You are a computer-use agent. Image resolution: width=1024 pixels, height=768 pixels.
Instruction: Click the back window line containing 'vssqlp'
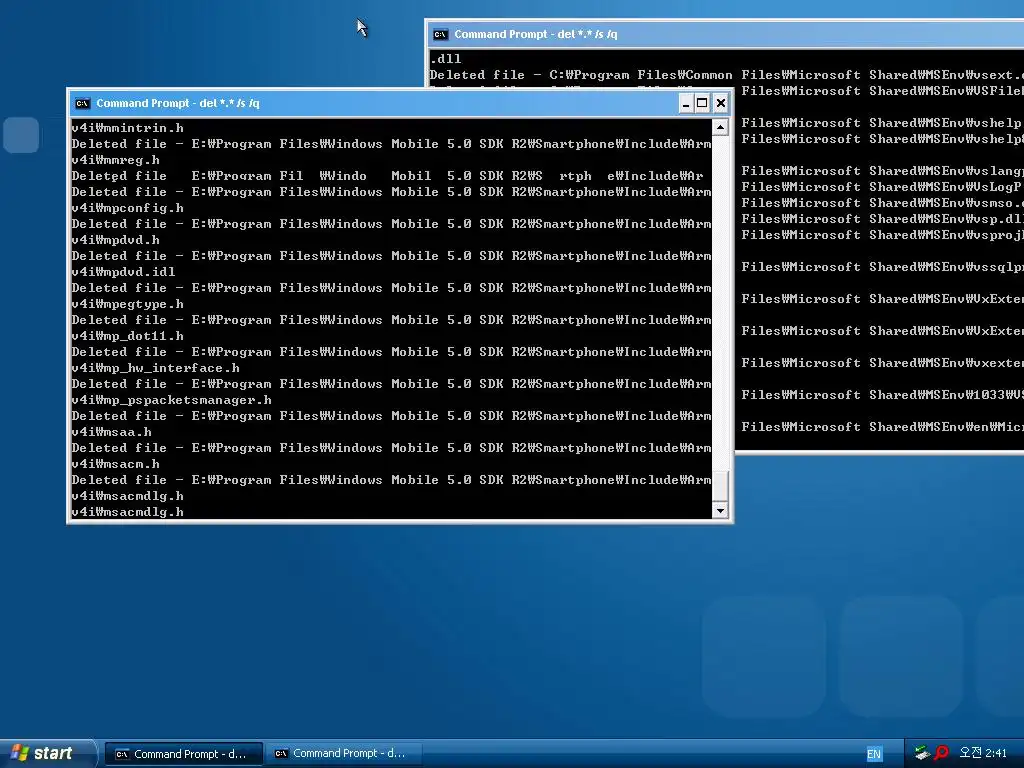[882, 267]
